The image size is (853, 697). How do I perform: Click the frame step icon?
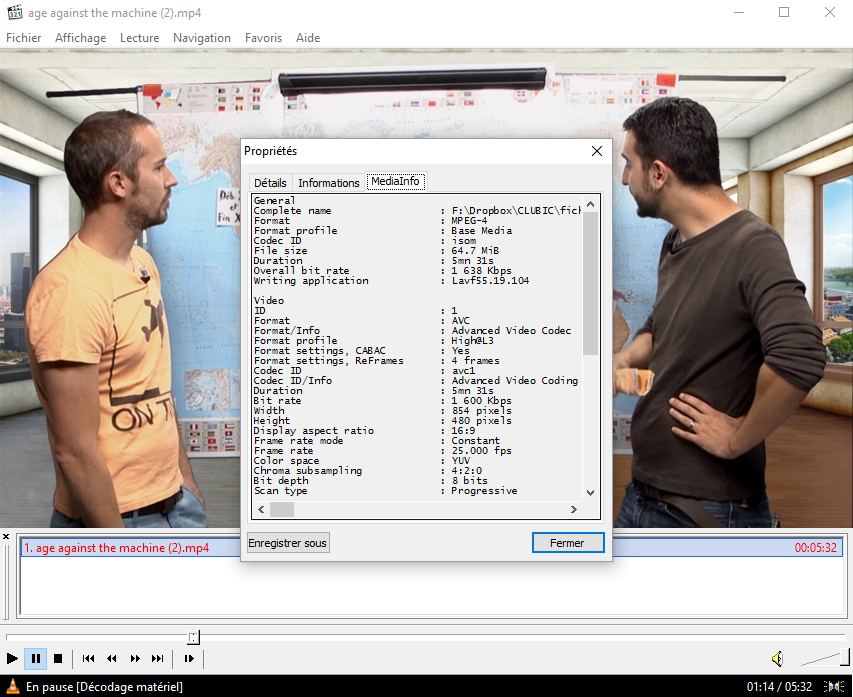(189, 658)
